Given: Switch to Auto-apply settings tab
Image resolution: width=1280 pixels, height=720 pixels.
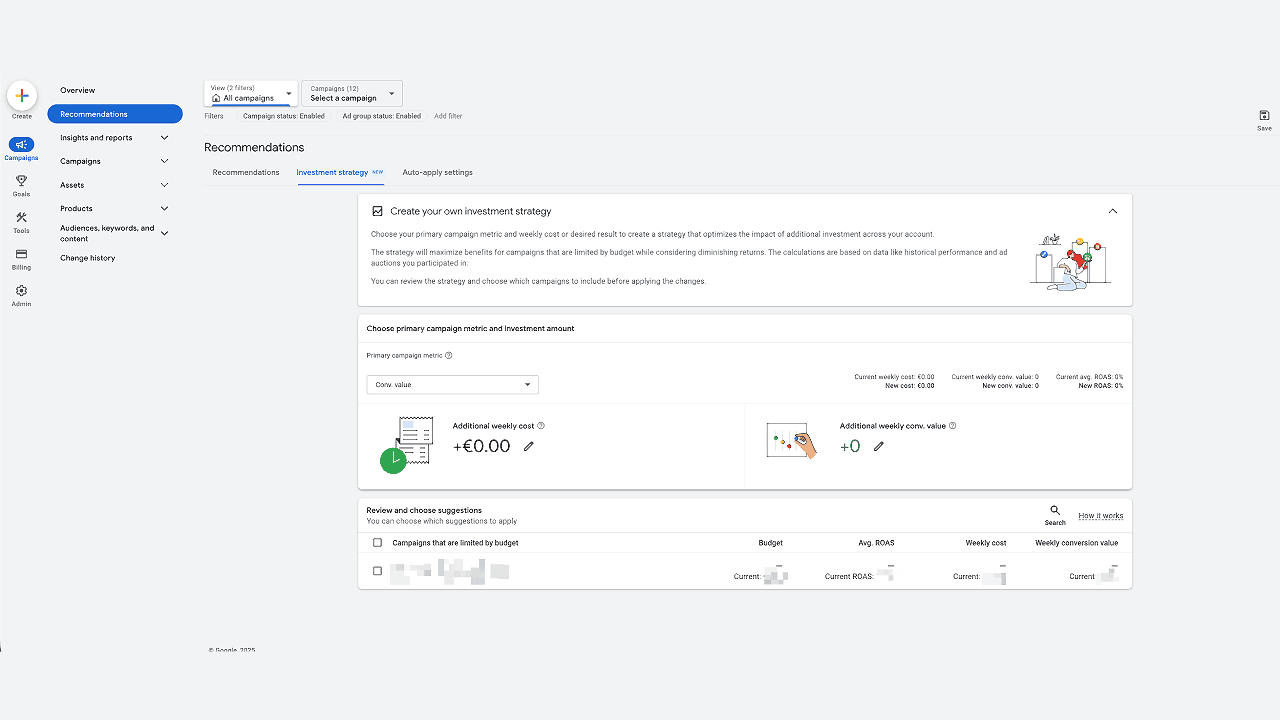Looking at the screenshot, I should pyautogui.click(x=437, y=173).
